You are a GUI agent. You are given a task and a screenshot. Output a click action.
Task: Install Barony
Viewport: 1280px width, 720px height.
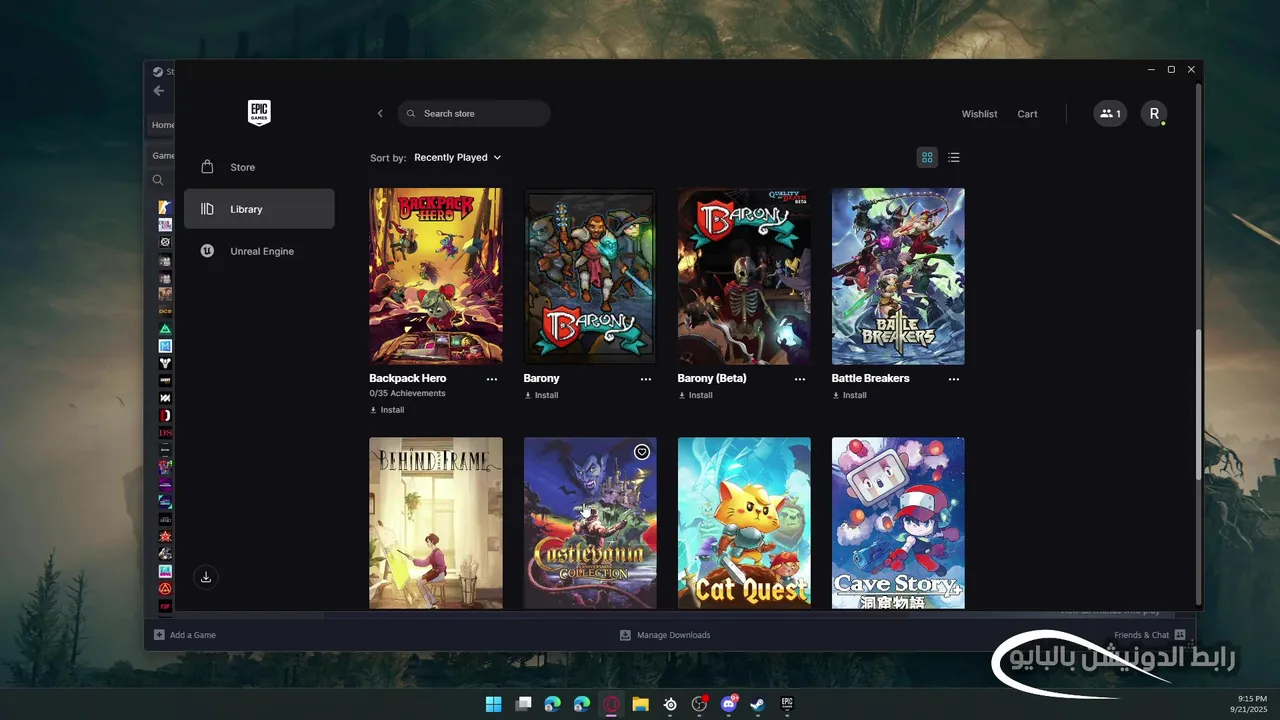pos(541,395)
